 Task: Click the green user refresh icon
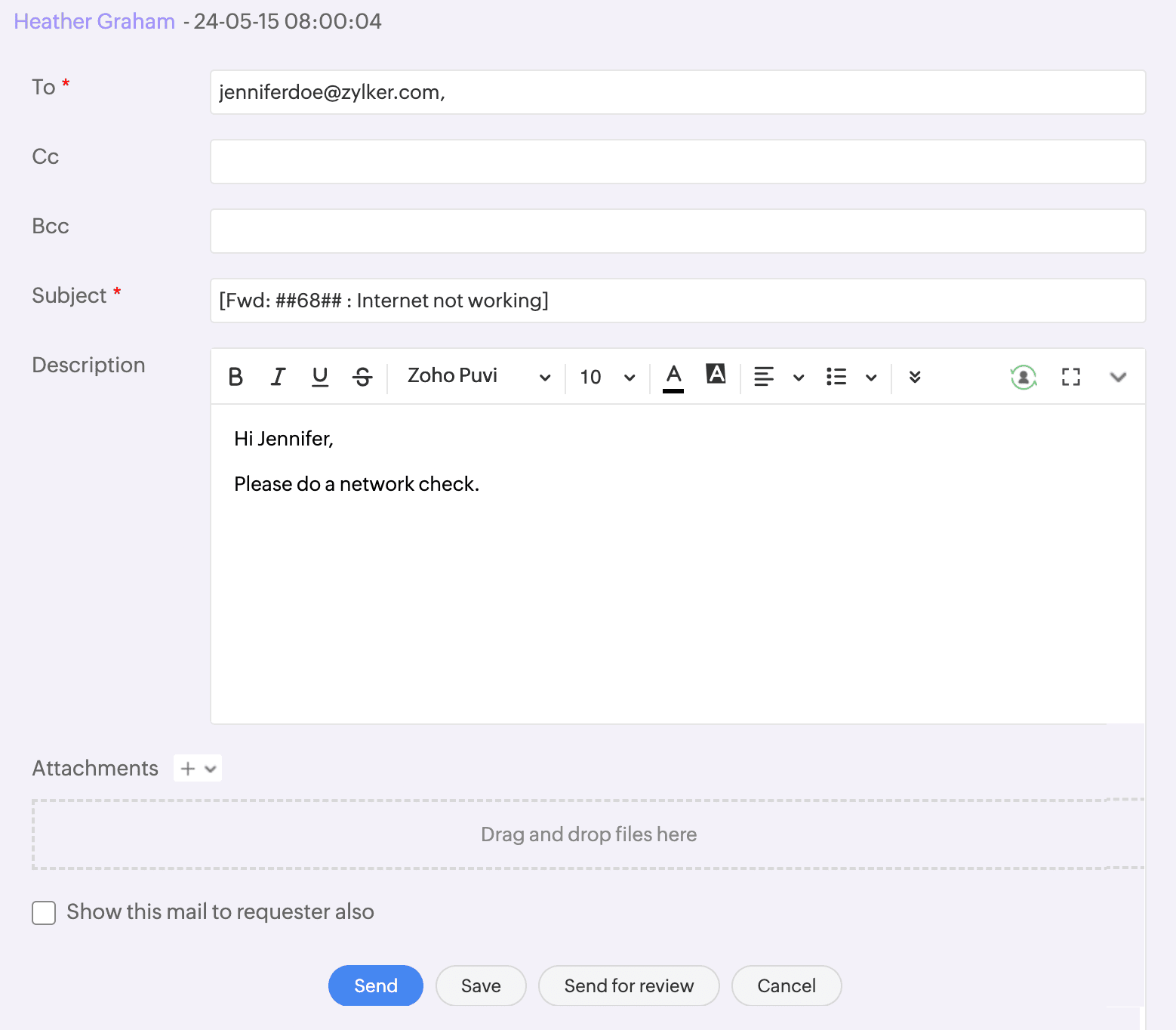click(1023, 376)
